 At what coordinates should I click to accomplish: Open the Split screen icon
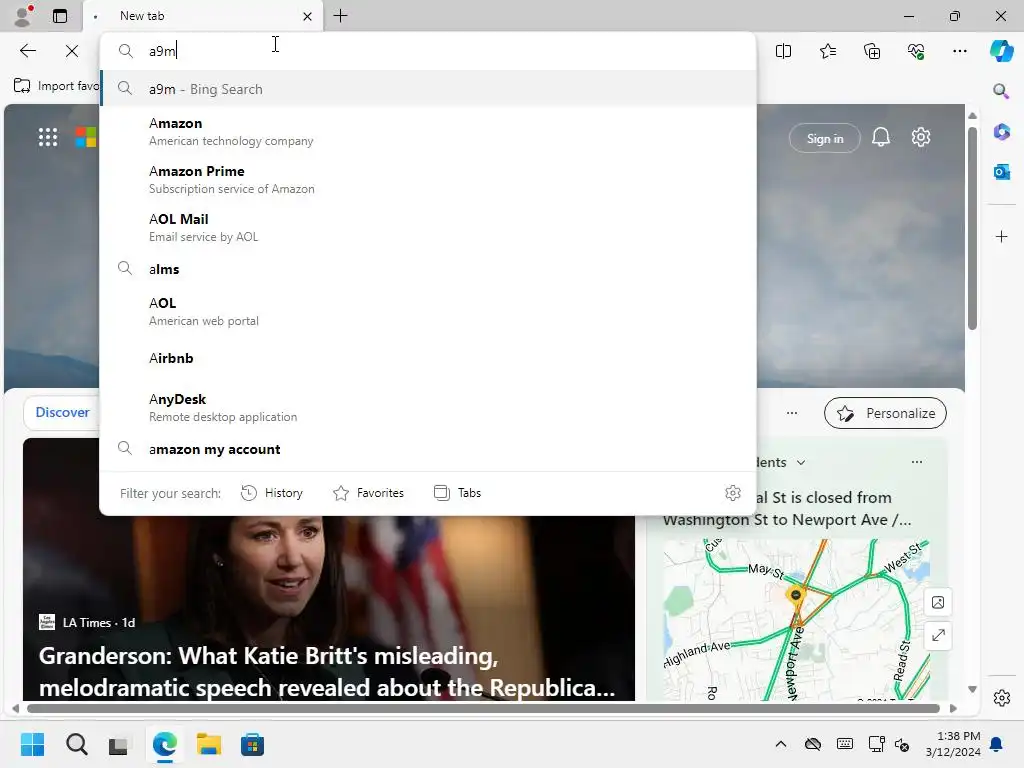click(x=783, y=51)
